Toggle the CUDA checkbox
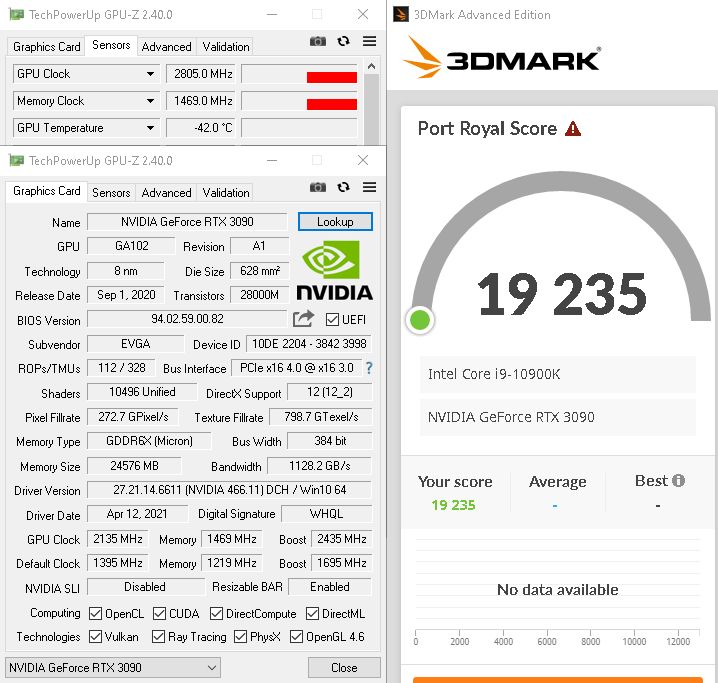The height and width of the screenshot is (683, 718). coord(159,613)
